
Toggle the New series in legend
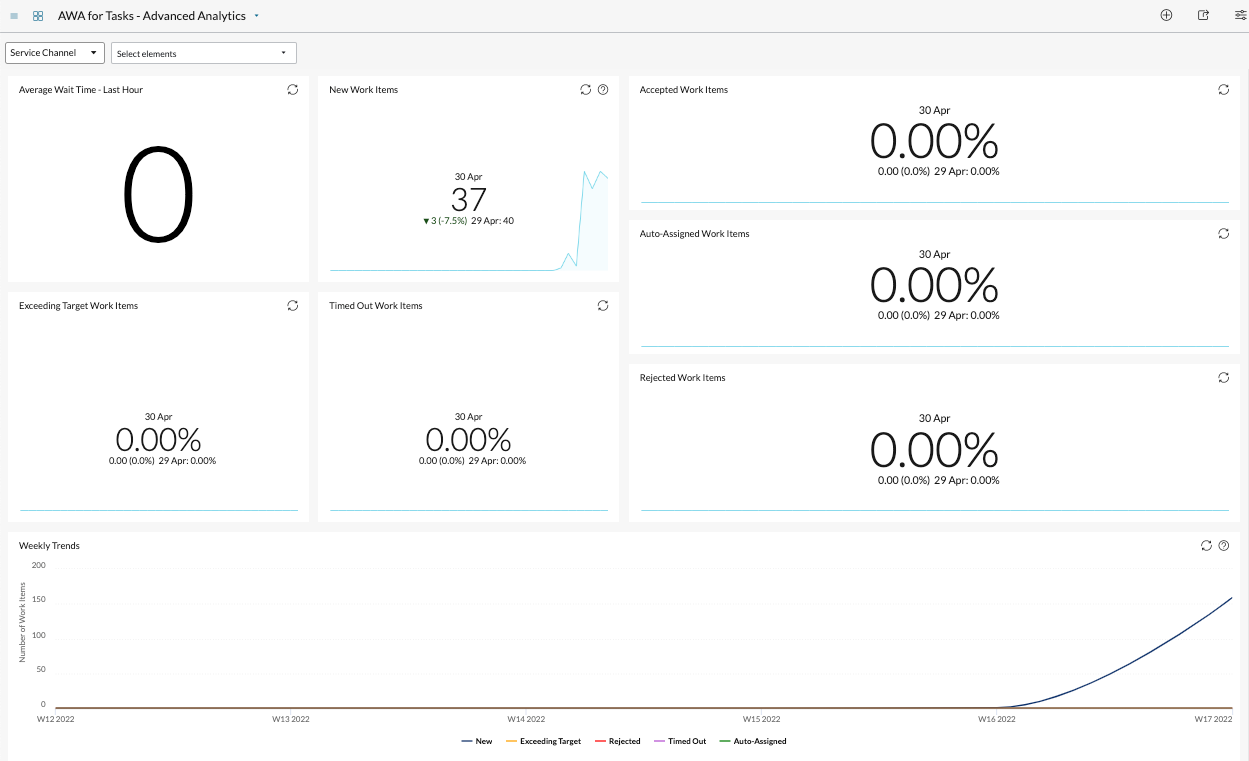point(477,741)
